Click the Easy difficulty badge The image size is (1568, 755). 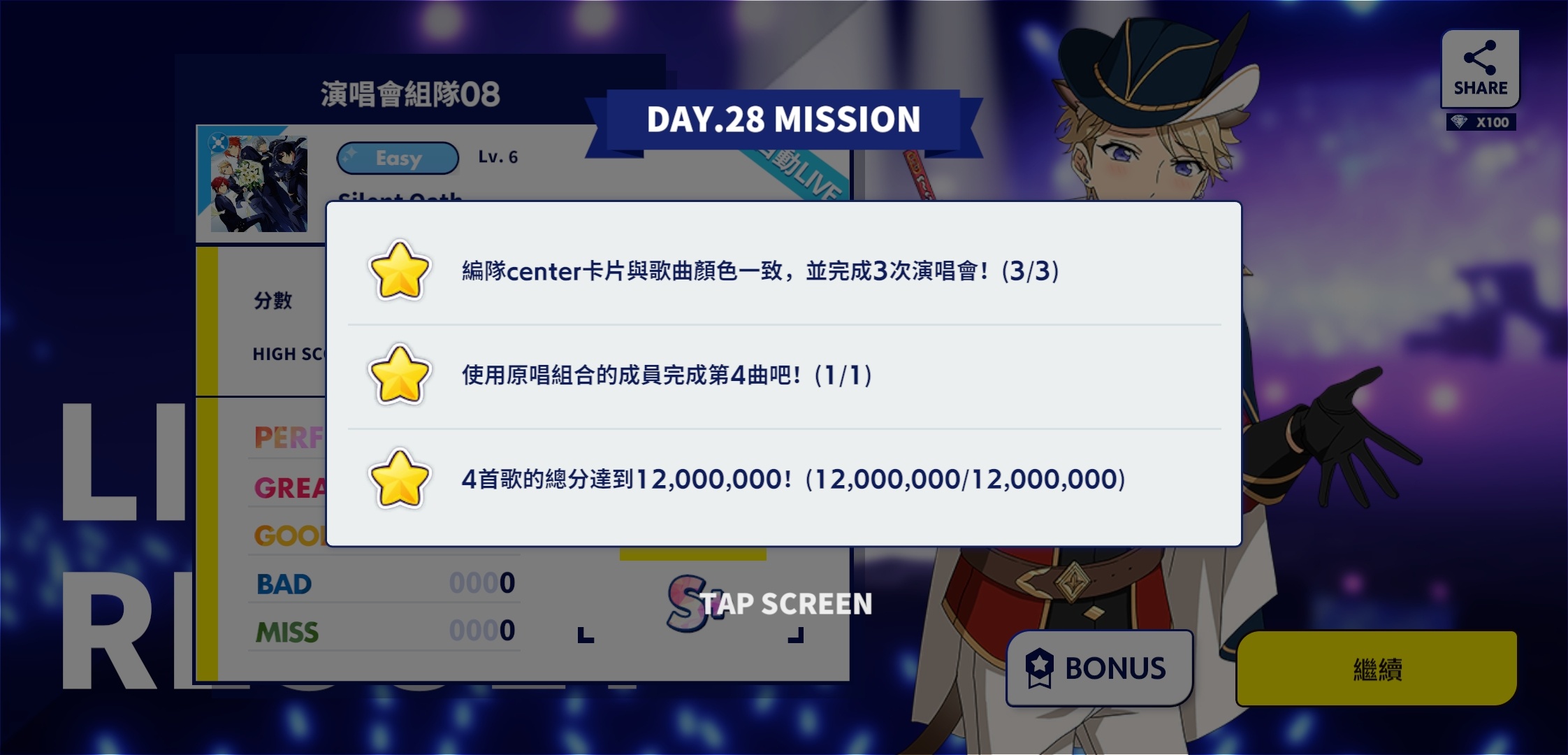pos(398,158)
